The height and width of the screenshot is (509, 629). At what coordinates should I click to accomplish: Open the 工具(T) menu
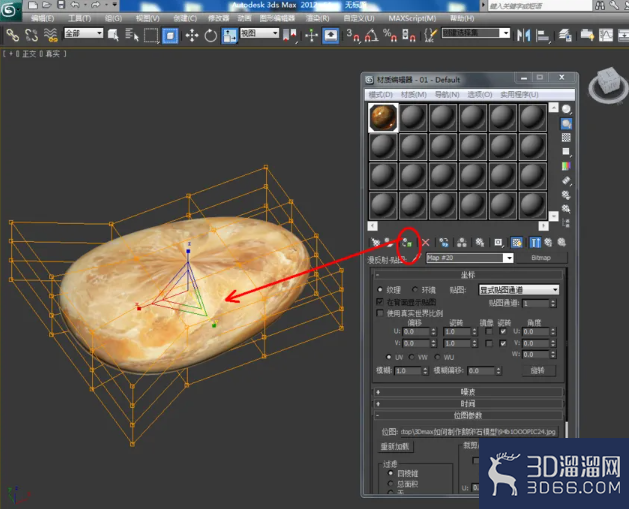tap(79, 18)
